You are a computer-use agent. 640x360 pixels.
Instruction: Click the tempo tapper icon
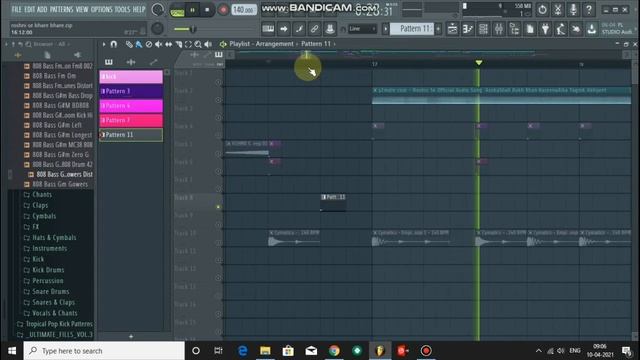pos(561,29)
